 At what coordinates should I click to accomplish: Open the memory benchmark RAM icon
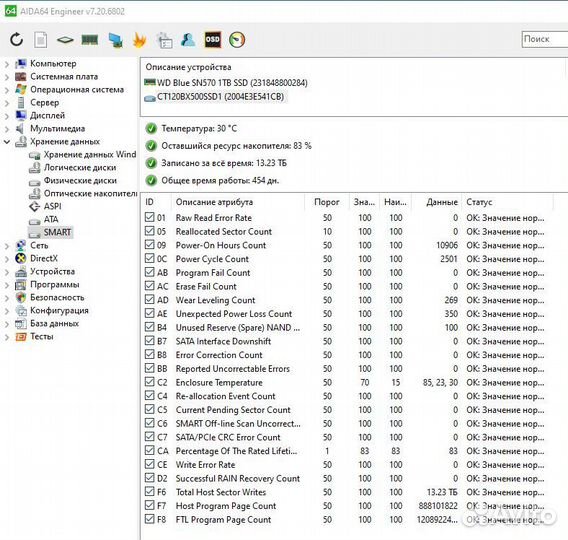pyautogui.click(x=89, y=39)
